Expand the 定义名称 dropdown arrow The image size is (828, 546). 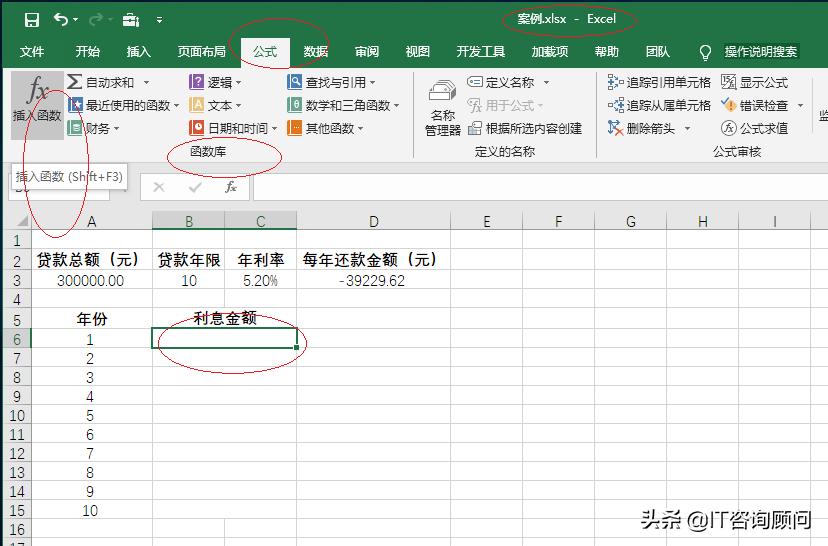(547, 82)
